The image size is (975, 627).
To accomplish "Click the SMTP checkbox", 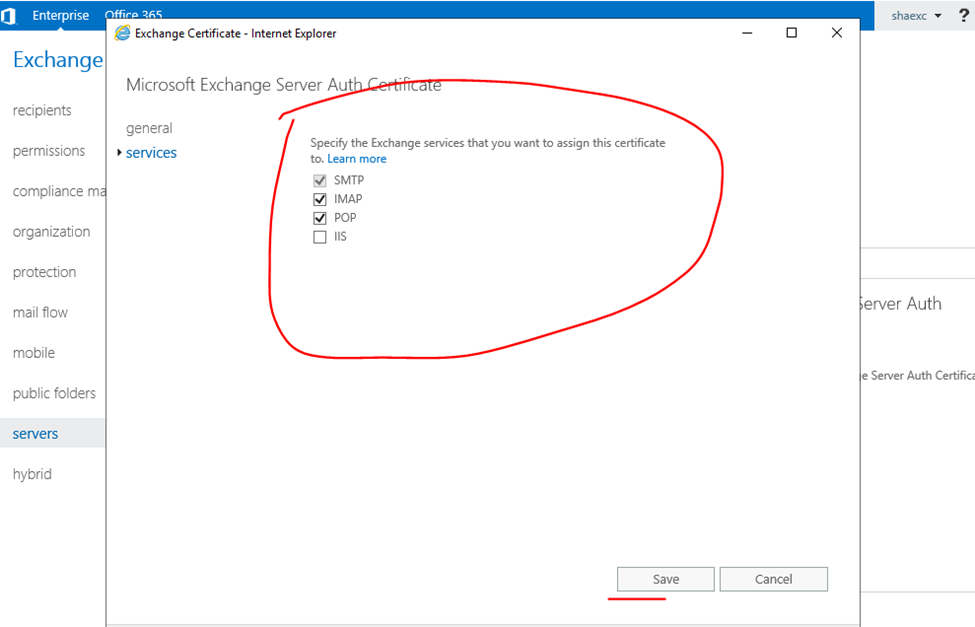I will [x=320, y=181].
